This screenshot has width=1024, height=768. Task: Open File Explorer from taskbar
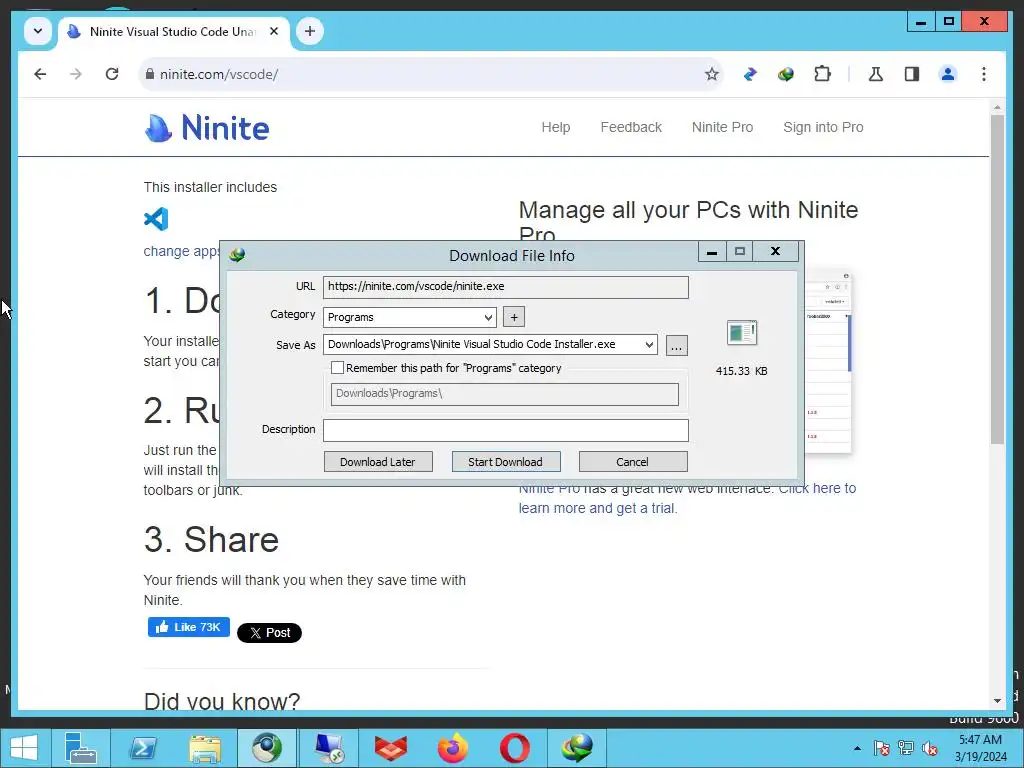click(x=204, y=748)
